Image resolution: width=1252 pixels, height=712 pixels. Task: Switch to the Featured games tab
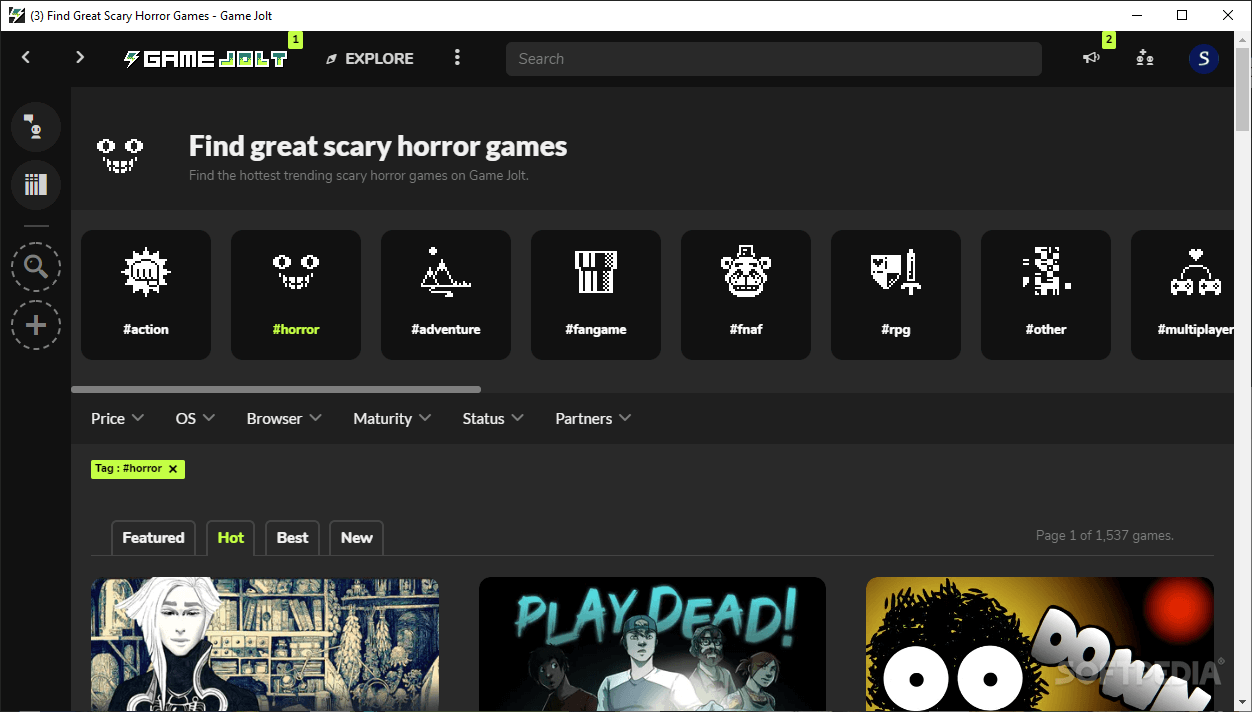click(x=153, y=537)
